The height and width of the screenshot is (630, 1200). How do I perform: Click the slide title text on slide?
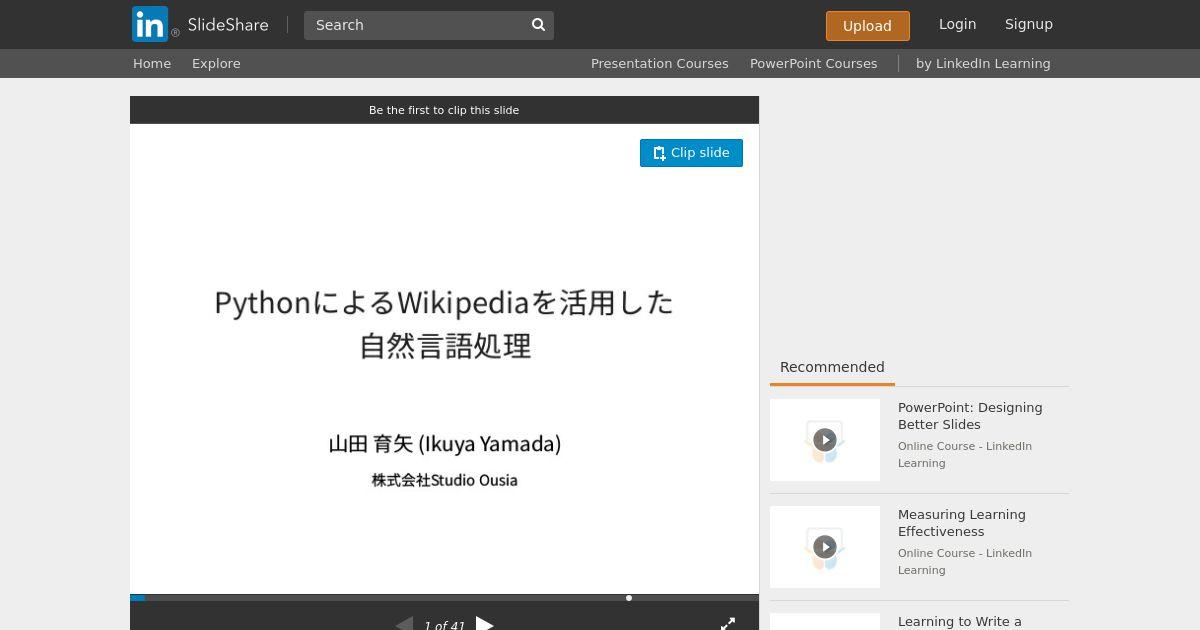444,323
